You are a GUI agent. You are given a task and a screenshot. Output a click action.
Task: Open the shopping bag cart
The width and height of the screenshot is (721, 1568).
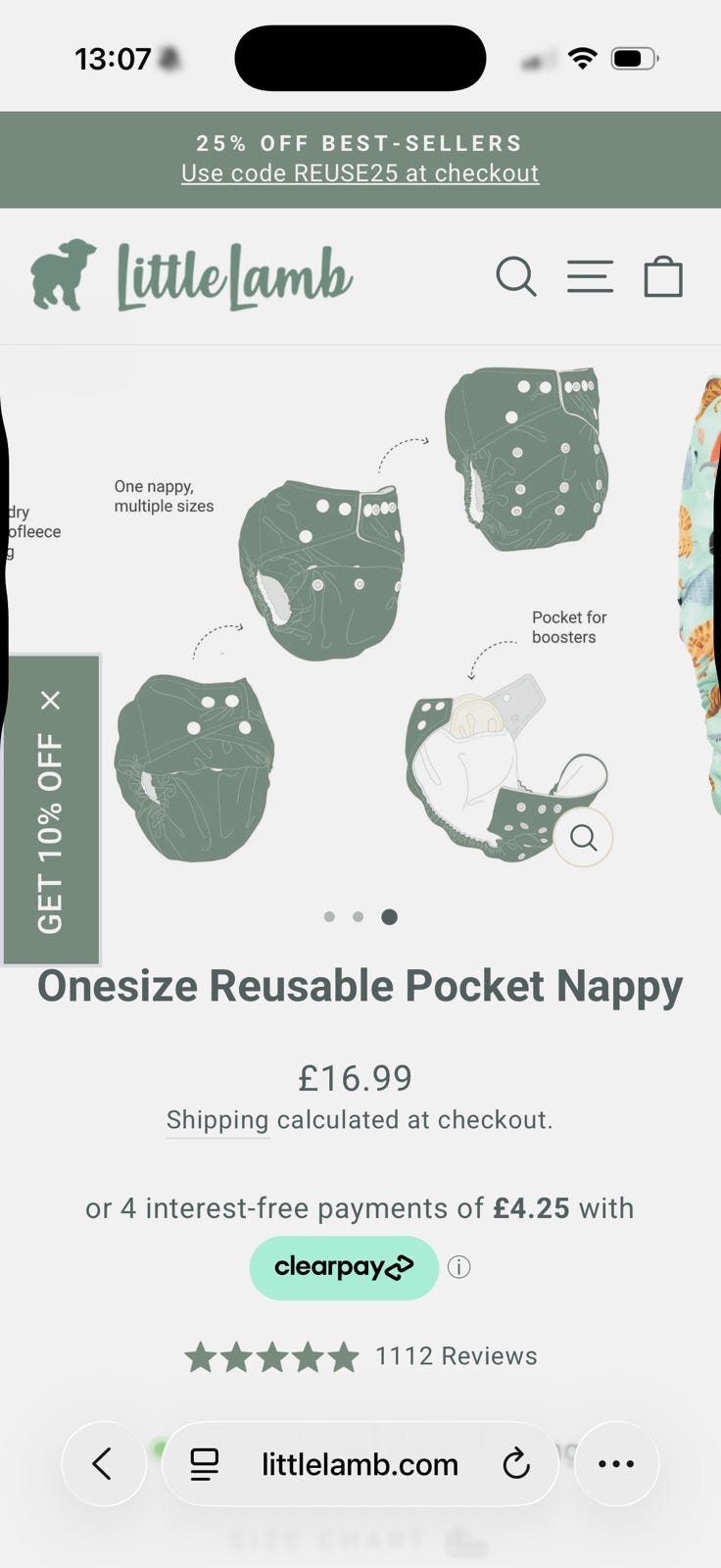(663, 276)
